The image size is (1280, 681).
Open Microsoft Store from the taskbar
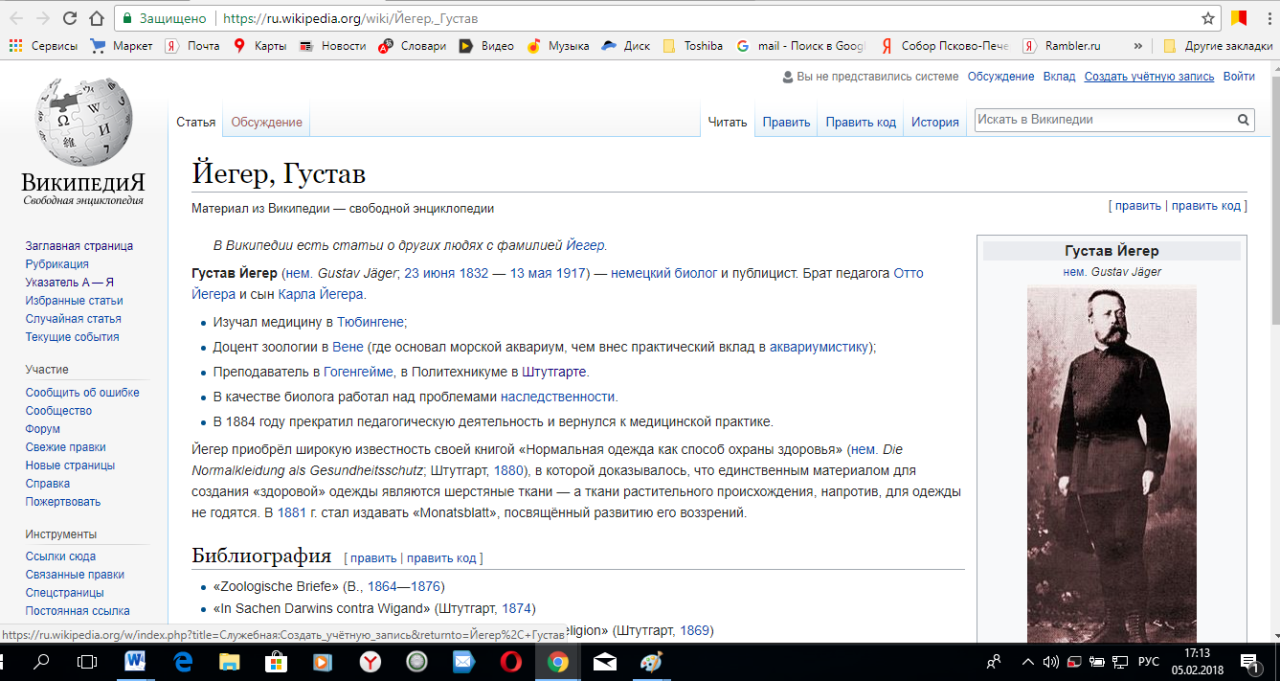276,662
